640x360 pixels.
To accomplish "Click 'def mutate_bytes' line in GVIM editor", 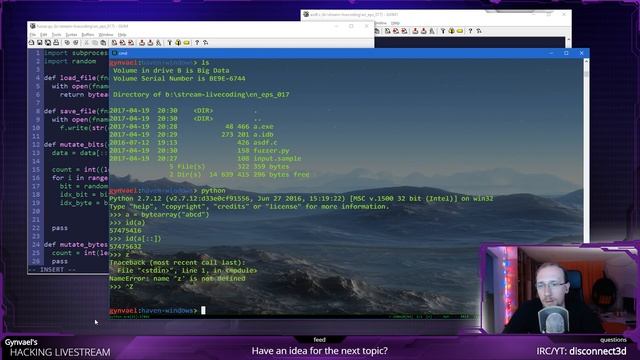I will pos(76,244).
